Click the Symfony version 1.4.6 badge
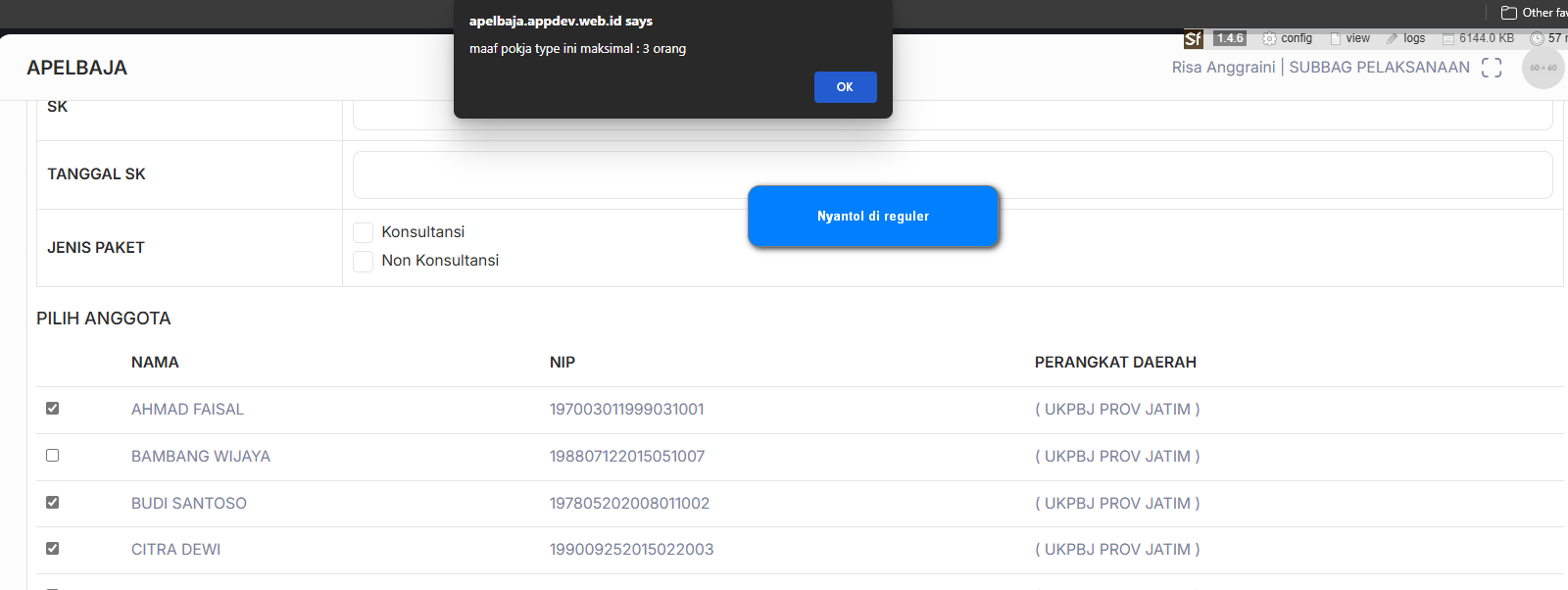Image resolution: width=1568 pixels, height=590 pixels. 1229,38
